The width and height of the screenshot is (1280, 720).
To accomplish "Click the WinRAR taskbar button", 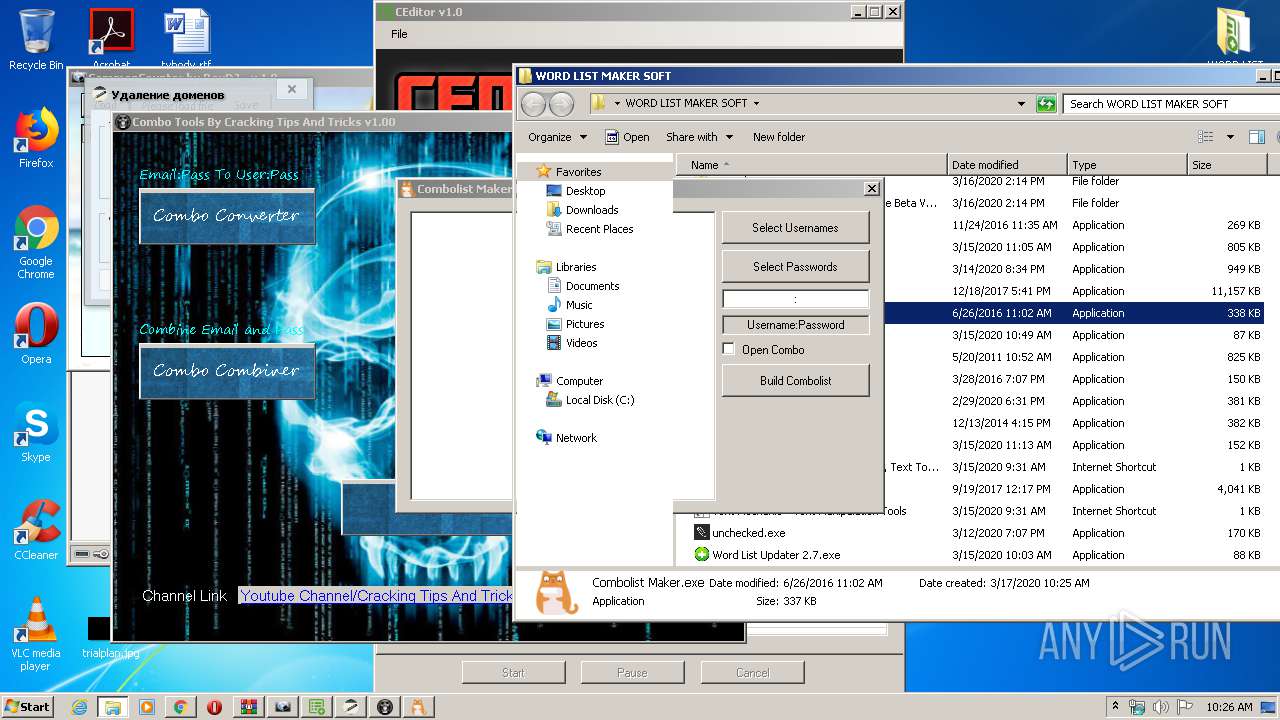I will [x=249, y=707].
